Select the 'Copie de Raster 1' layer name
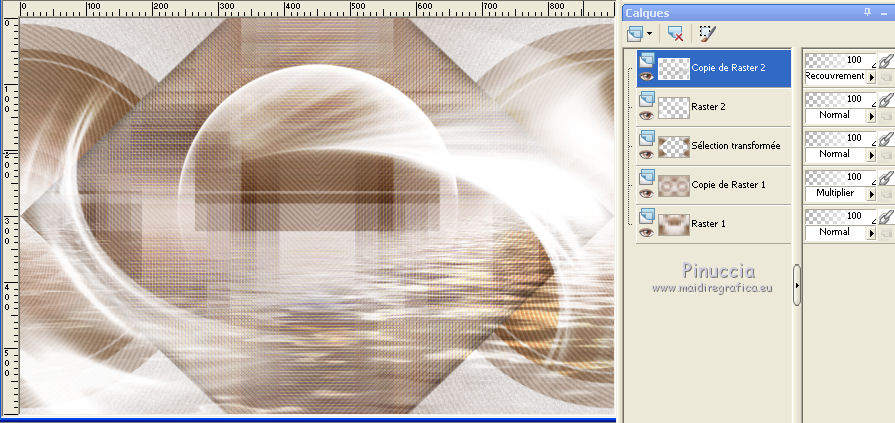Screen dimensions: 895x423 click(728, 185)
